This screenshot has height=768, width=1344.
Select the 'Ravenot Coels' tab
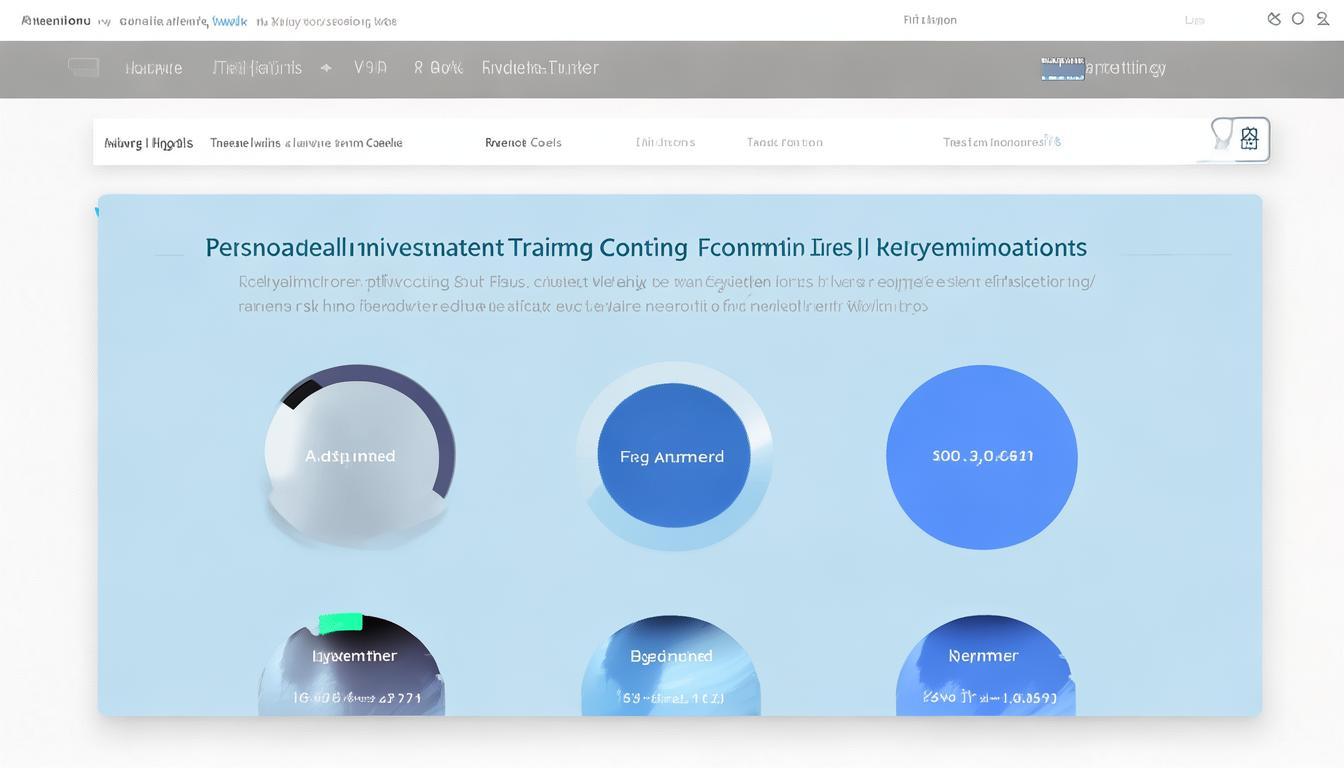523,143
